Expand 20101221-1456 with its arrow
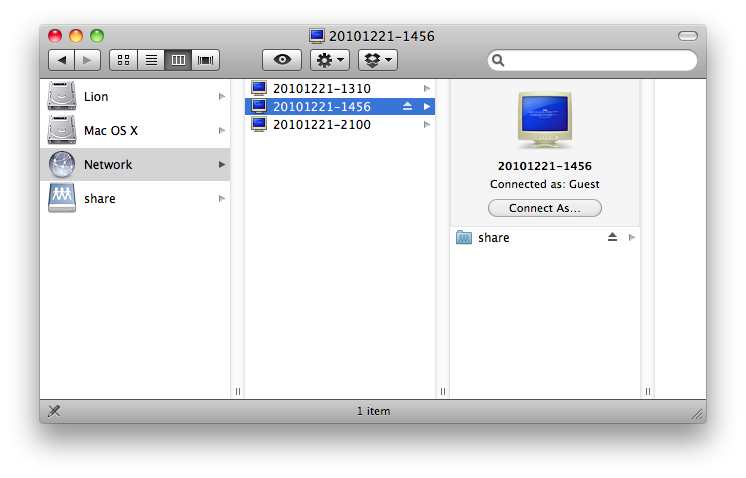The width and height of the screenshot is (746, 478). (427, 107)
